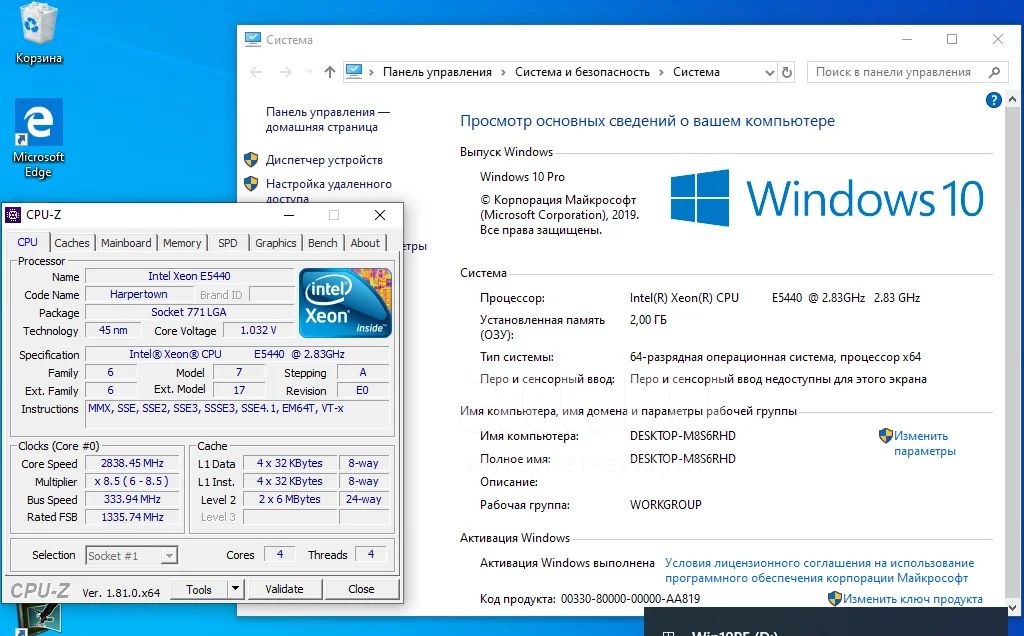Click the Code Name value Harpertown

pos(138,294)
